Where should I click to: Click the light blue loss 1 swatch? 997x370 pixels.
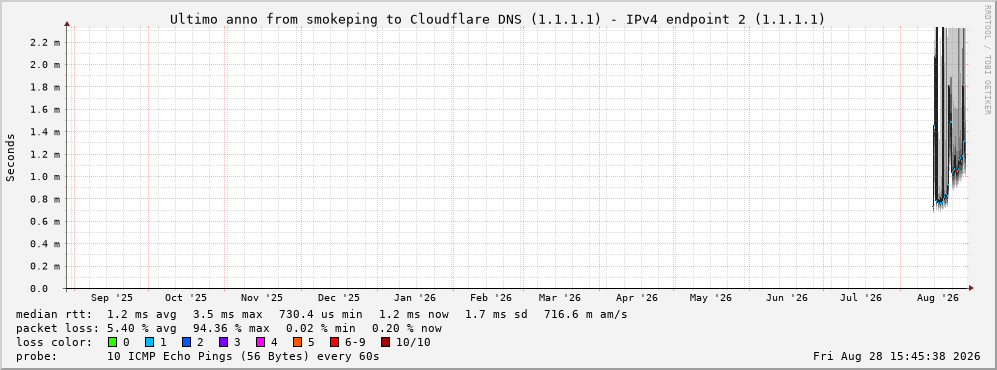[x=149, y=342]
